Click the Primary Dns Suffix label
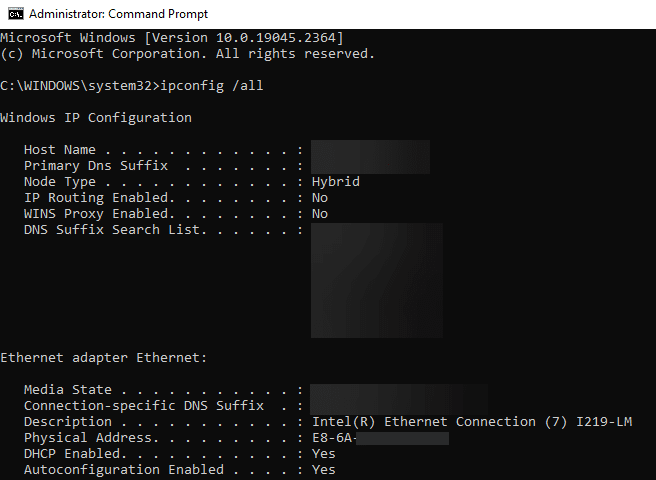 tap(96, 166)
